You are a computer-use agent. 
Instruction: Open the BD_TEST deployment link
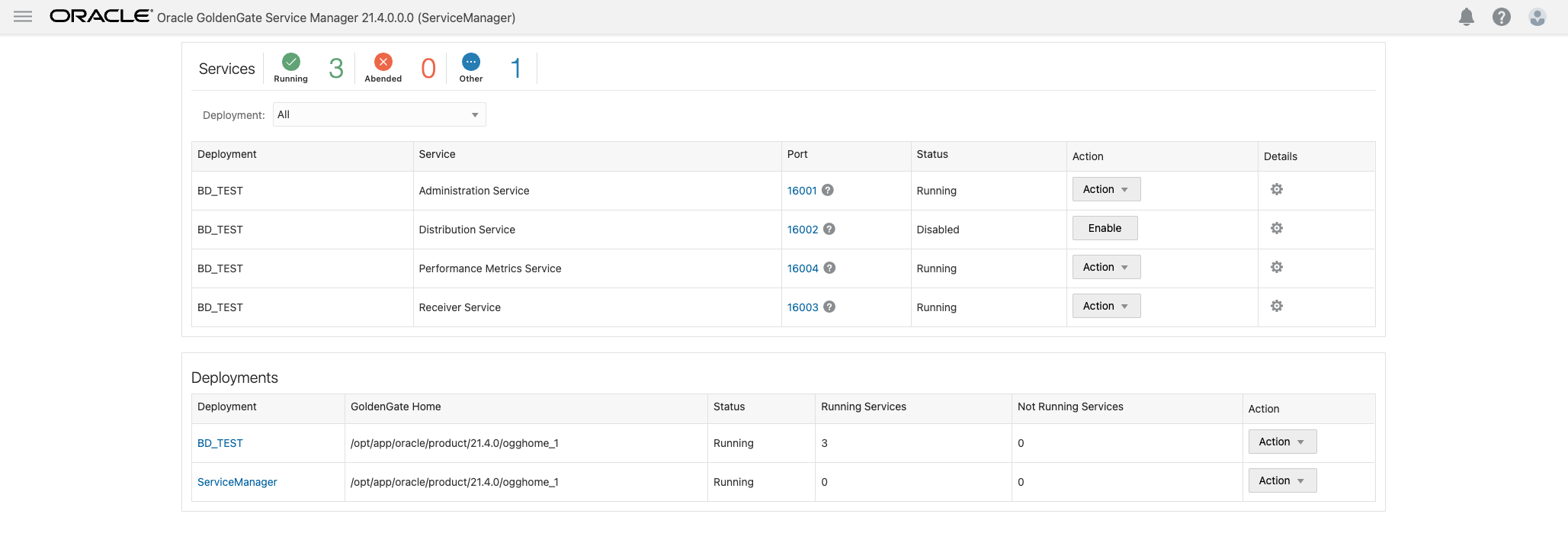[220, 443]
